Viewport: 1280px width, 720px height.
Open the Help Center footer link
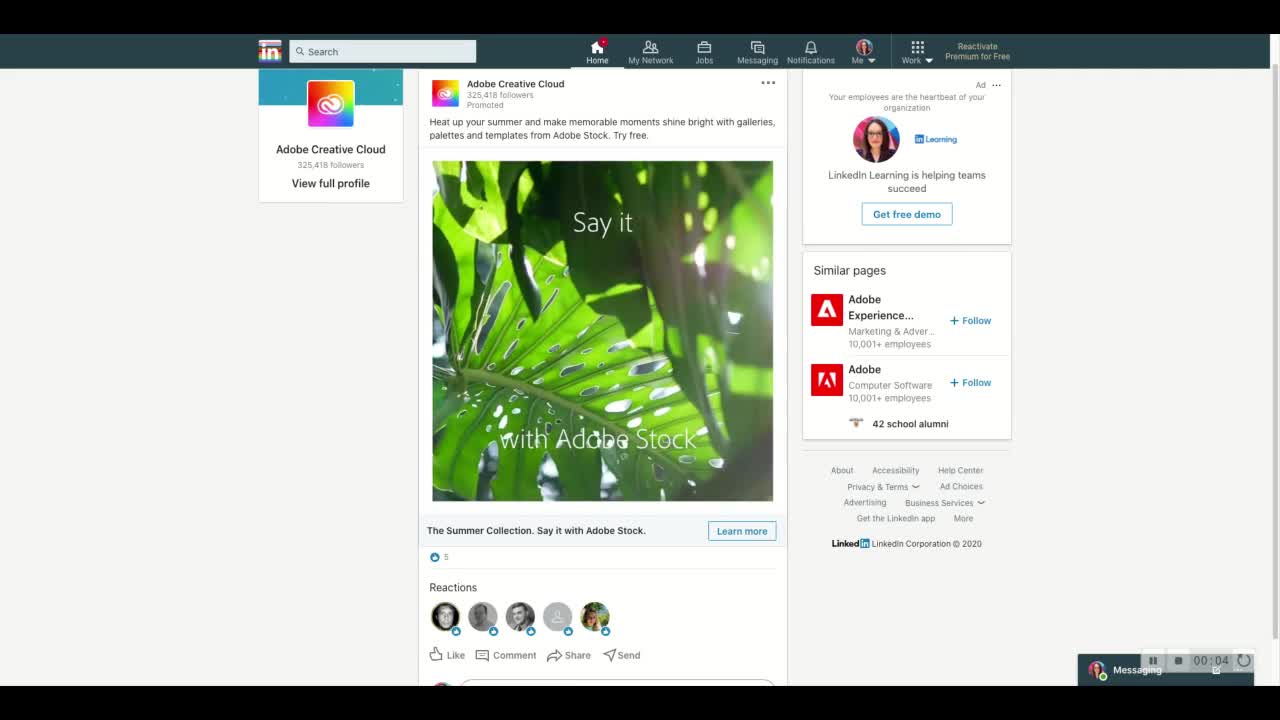[960, 470]
